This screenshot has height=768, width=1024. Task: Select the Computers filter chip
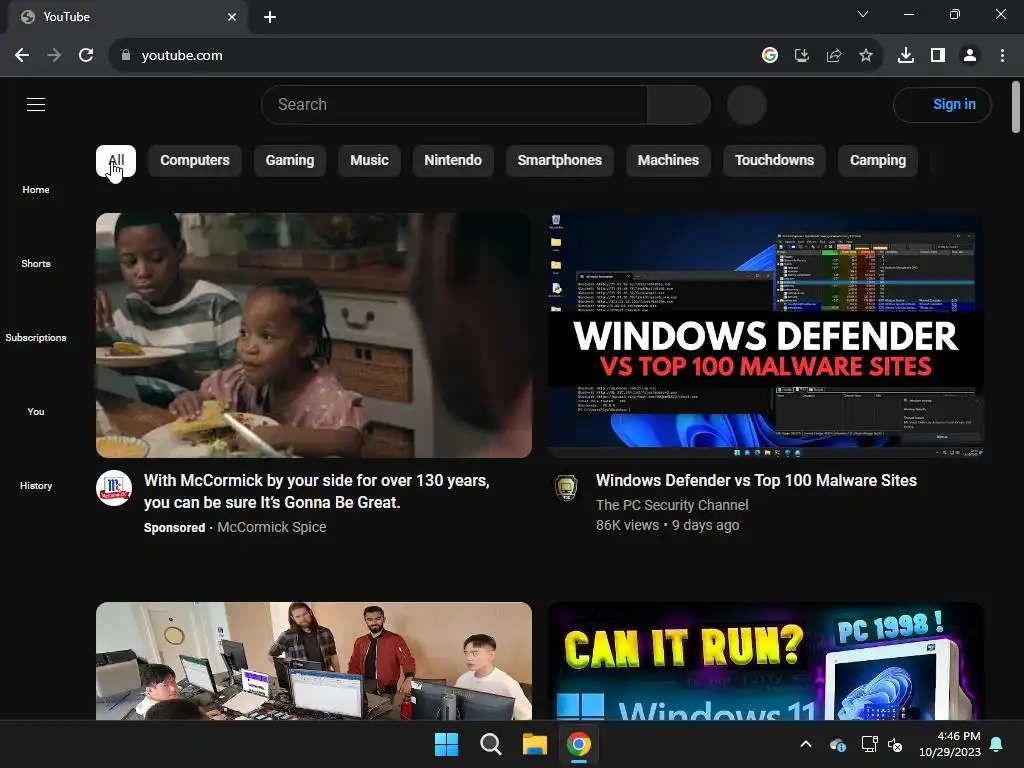coord(195,161)
